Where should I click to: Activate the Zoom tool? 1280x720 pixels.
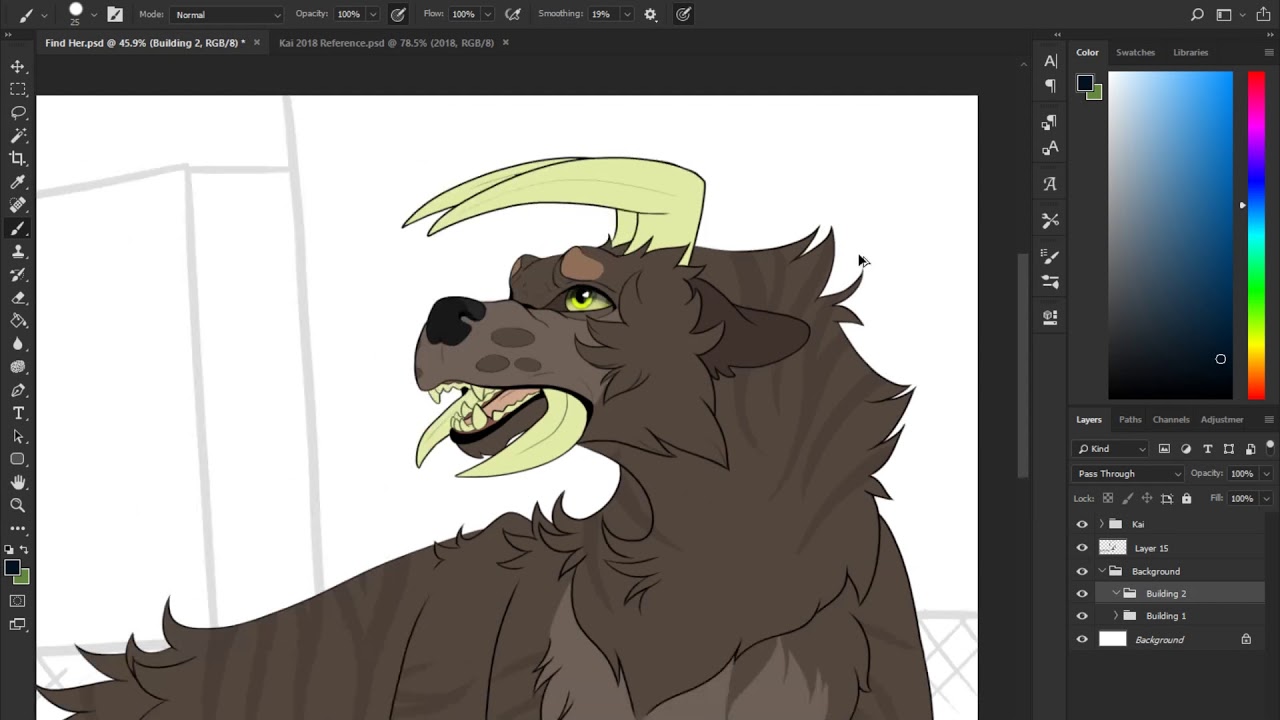point(18,505)
